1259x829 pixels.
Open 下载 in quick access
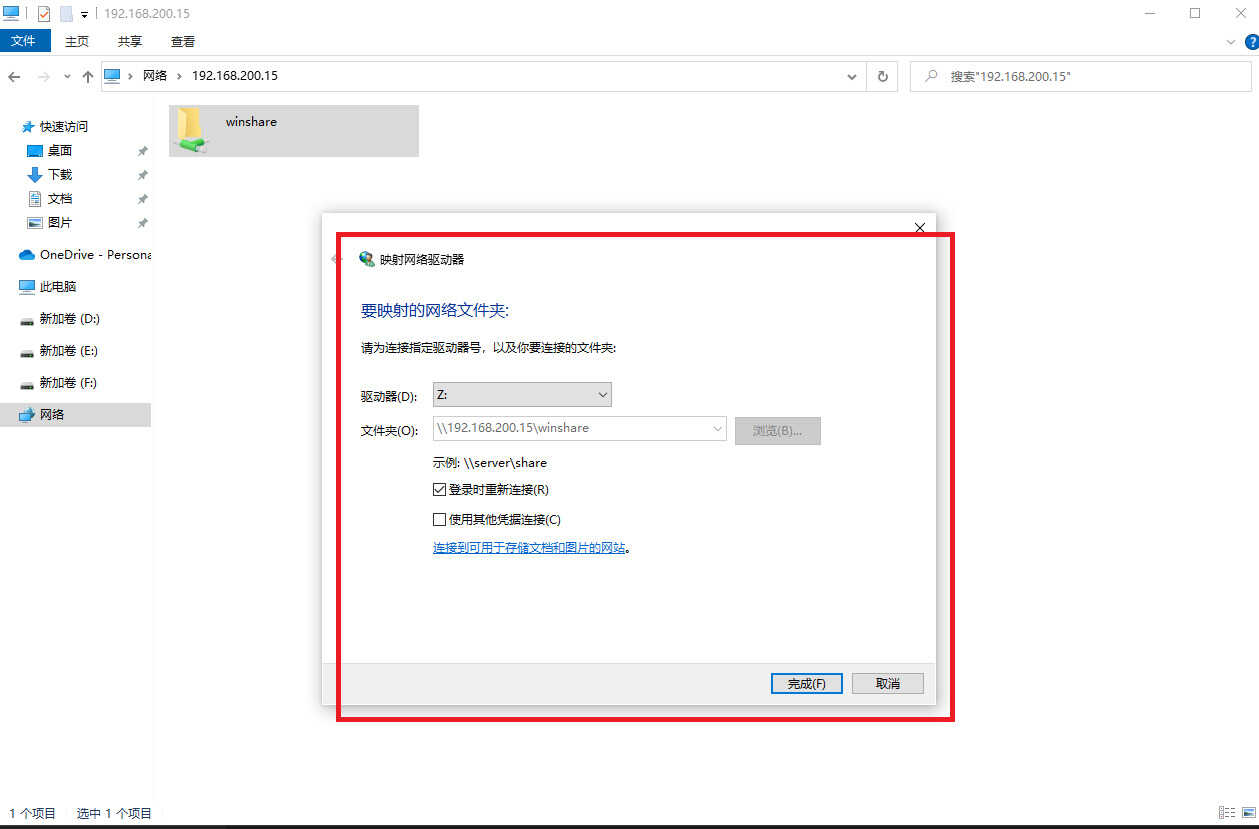click(x=60, y=174)
